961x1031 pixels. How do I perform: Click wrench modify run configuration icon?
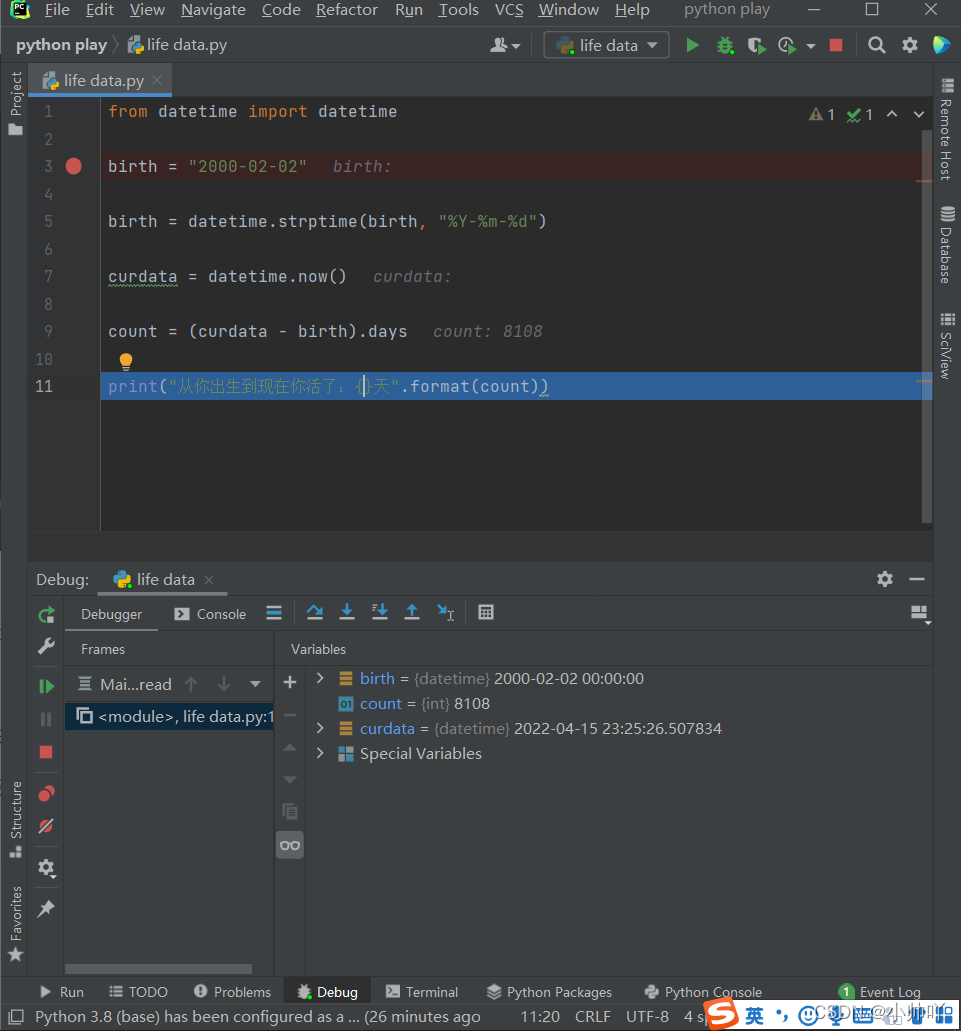pos(46,646)
